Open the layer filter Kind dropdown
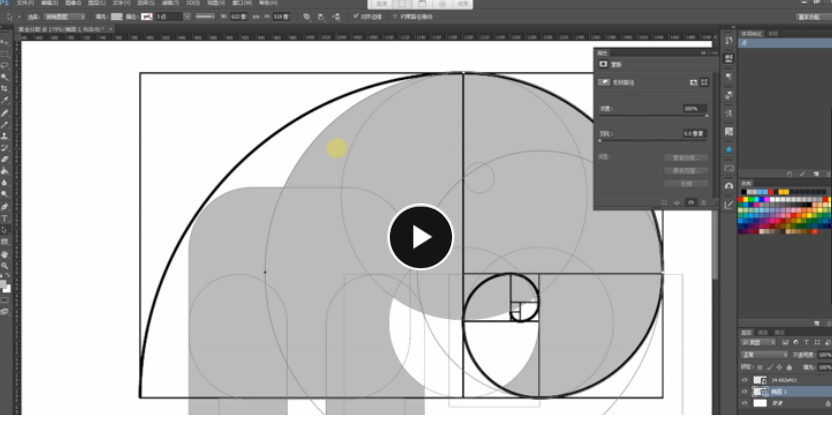The width and height of the screenshot is (832, 438). coord(759,342)
